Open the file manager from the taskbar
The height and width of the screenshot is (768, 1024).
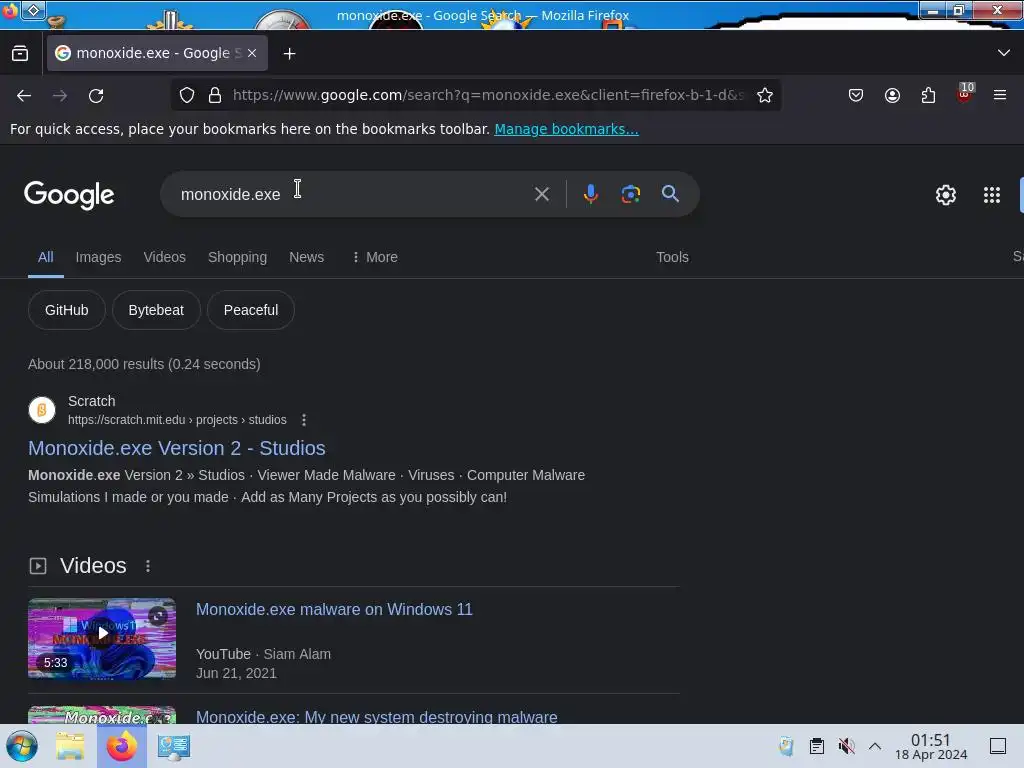[70, 746]
